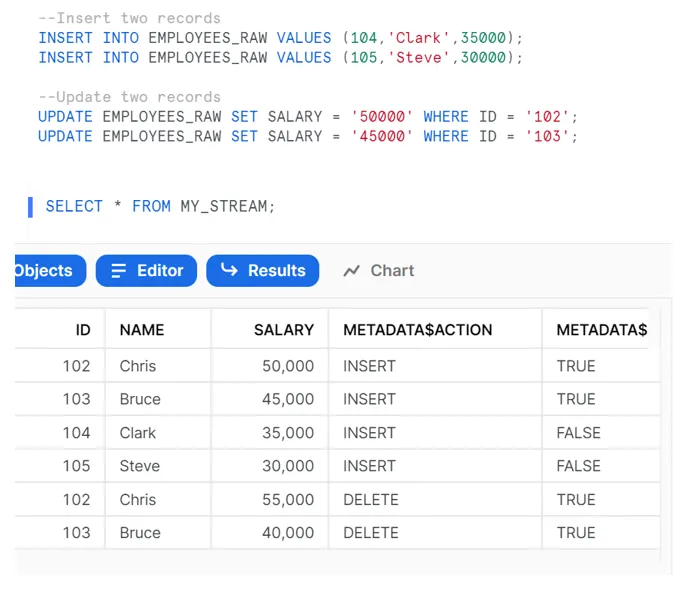
Task: Click the SALARY column header
Action: tap(284, 330)
